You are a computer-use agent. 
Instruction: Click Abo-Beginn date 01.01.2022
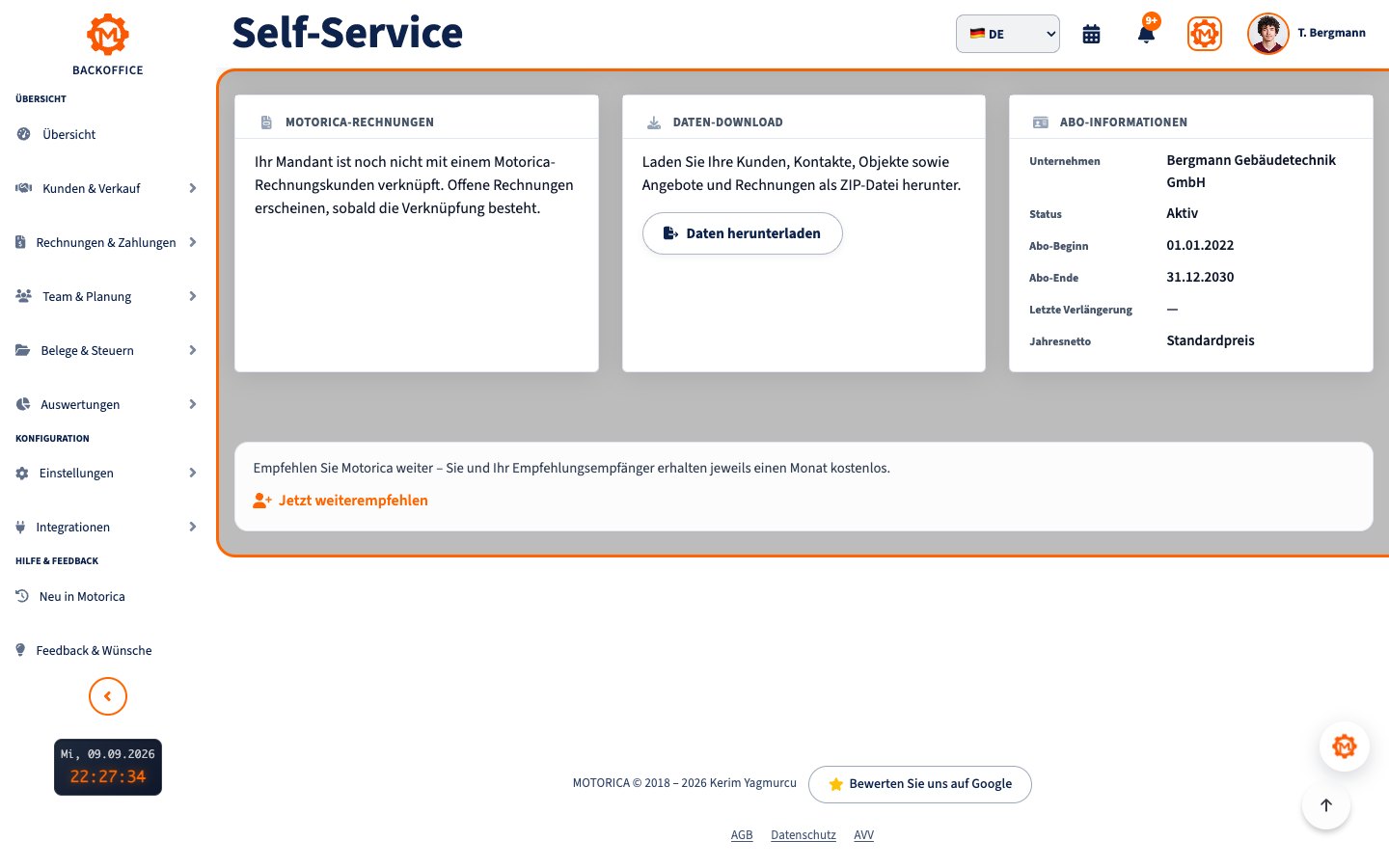point(1200,245)
